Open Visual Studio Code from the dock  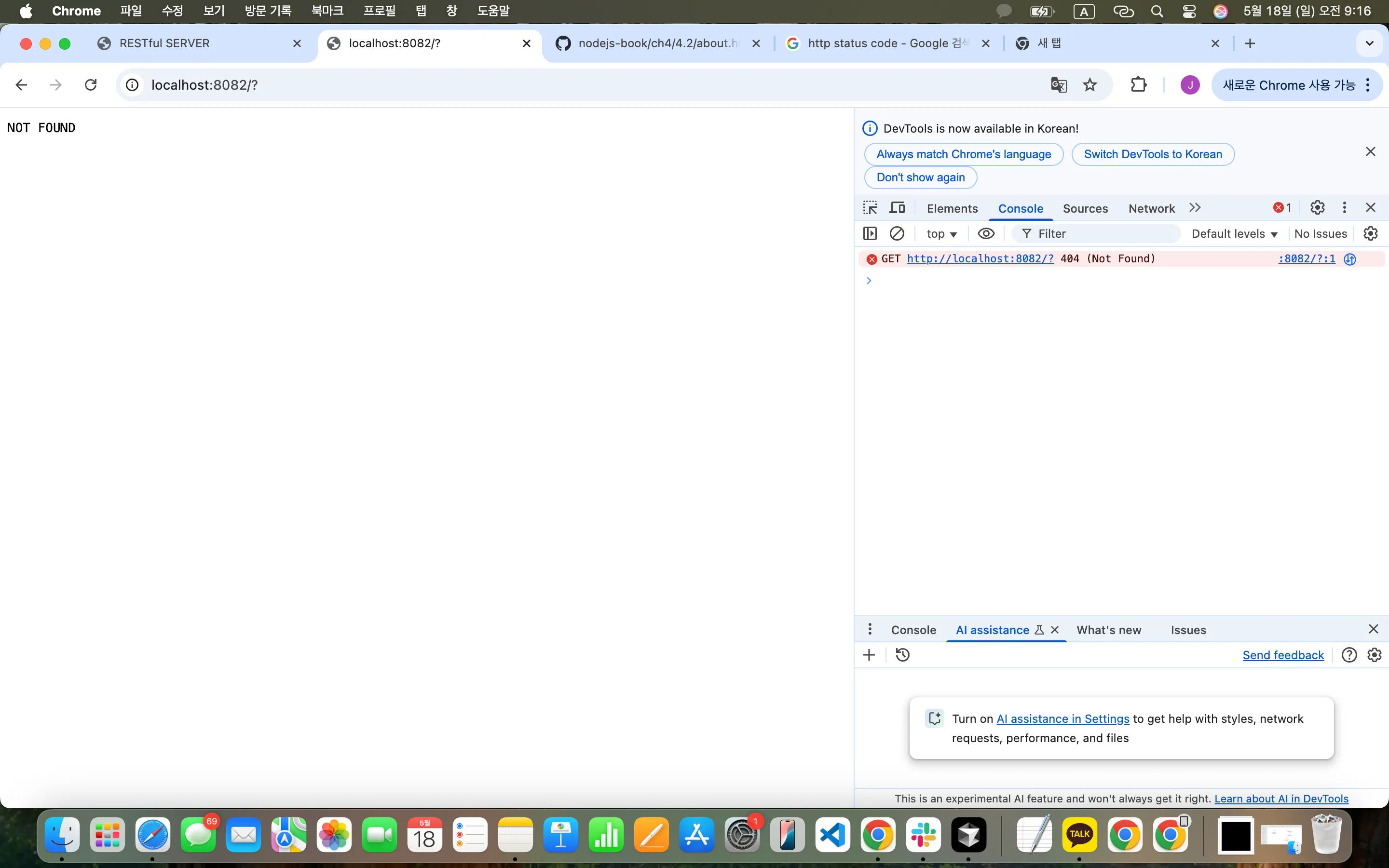click(833, 835)
